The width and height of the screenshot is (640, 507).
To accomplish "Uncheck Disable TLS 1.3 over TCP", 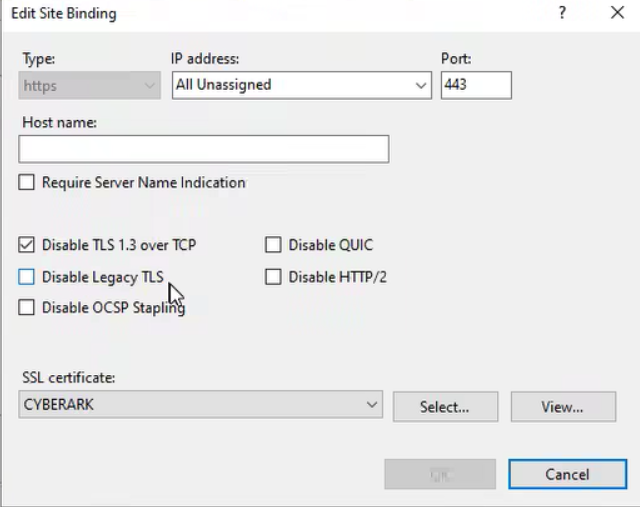I will 27,245.
